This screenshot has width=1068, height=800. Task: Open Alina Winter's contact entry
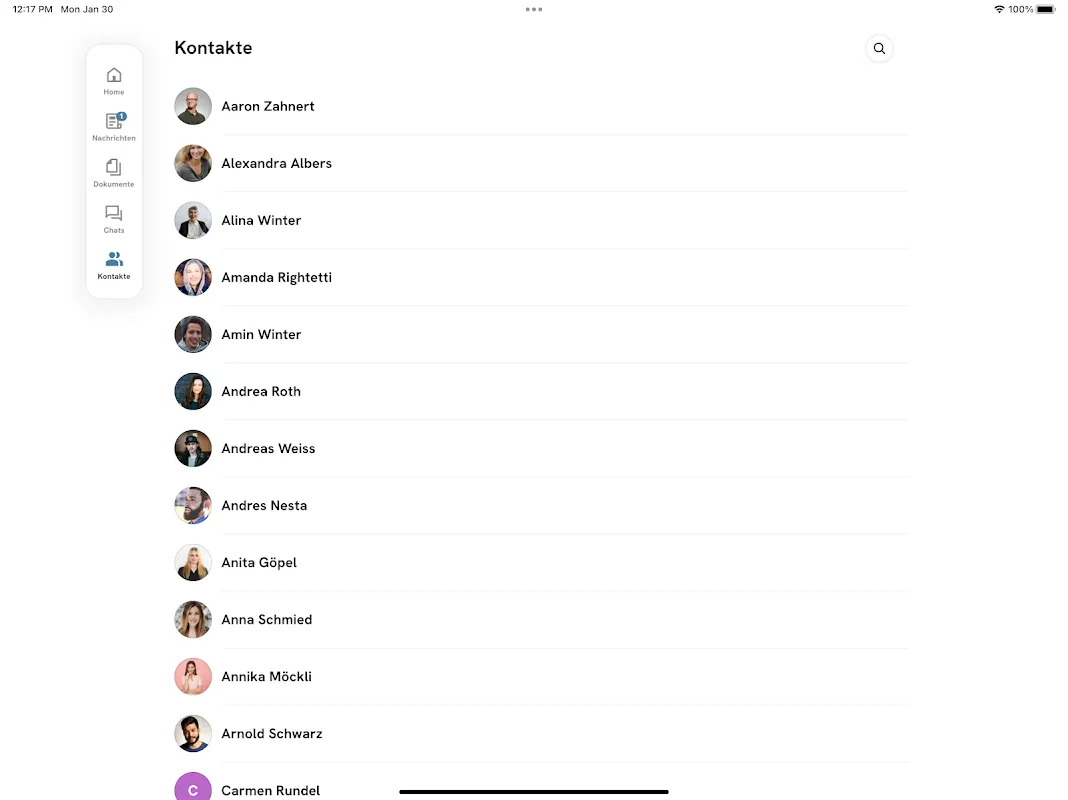tap(541, 221)
